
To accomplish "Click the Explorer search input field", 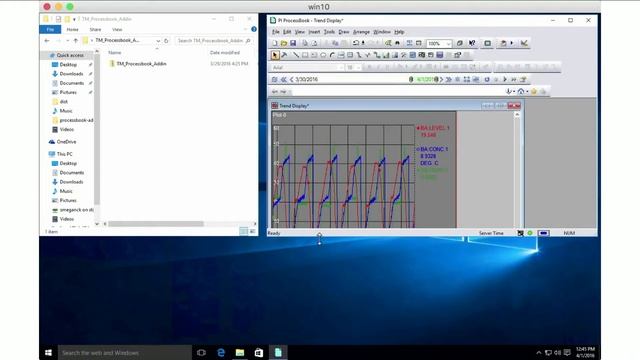I will pos(214,41).
